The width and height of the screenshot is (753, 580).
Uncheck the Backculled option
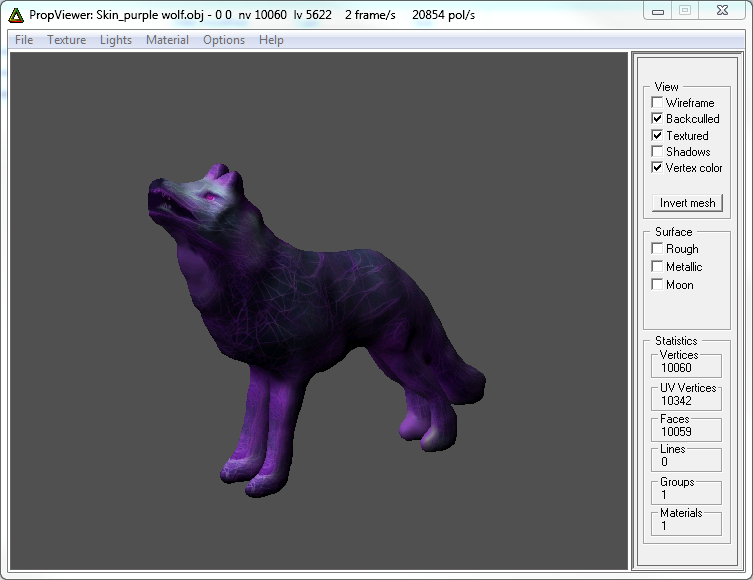(x=657, y=119)
